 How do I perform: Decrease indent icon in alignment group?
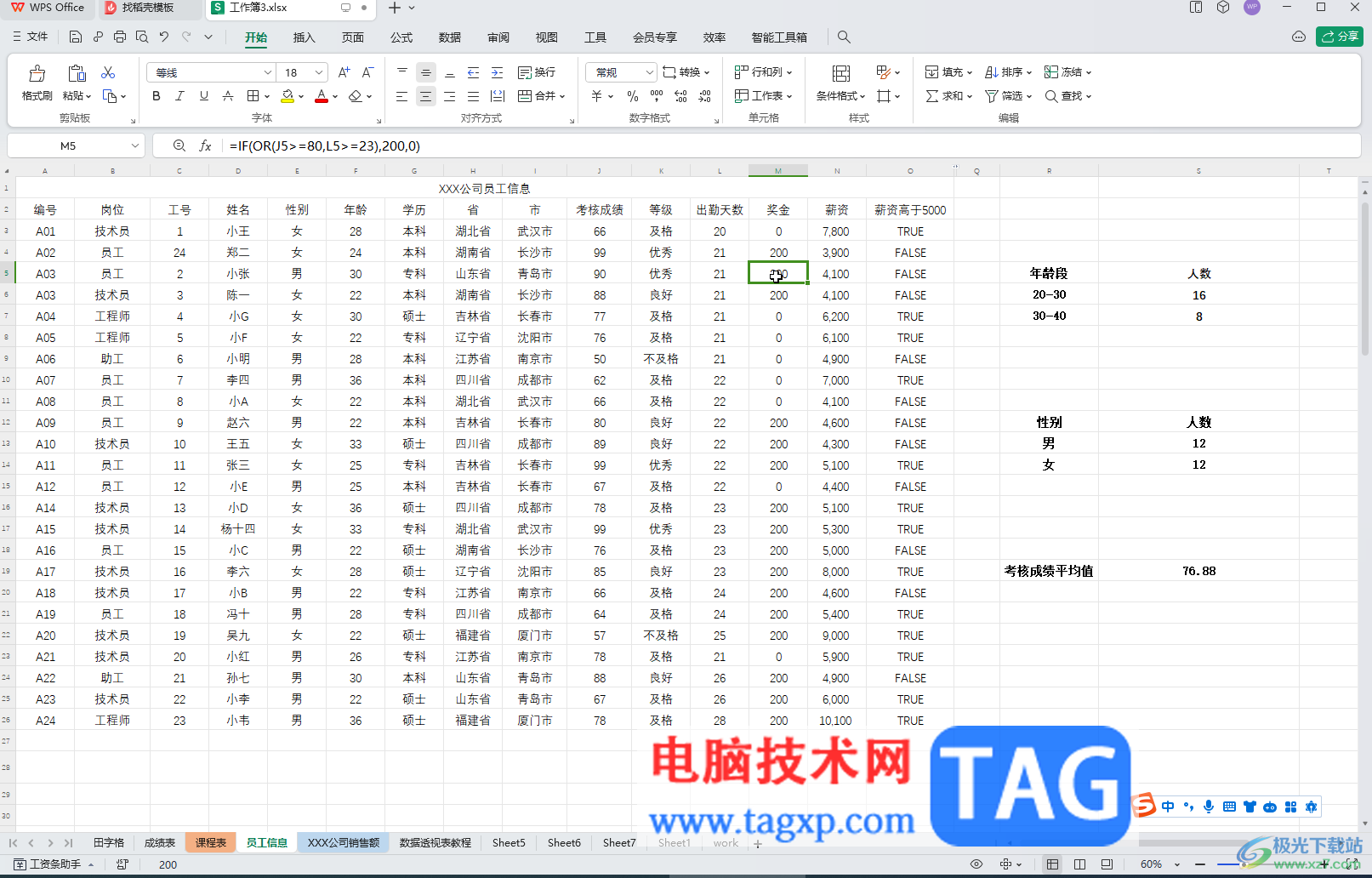[x=474, y=72]
